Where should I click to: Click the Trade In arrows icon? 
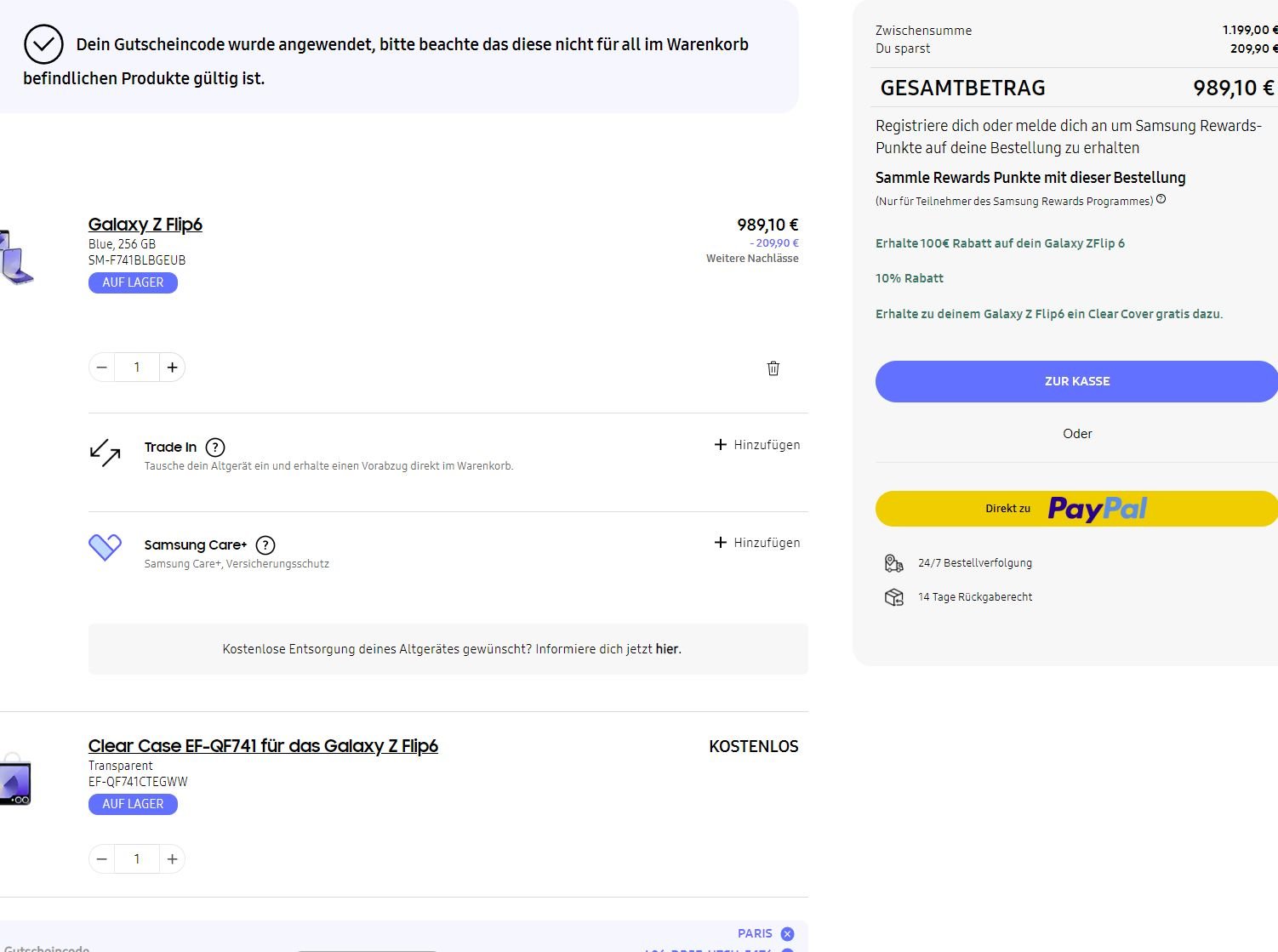coord(105,453)
